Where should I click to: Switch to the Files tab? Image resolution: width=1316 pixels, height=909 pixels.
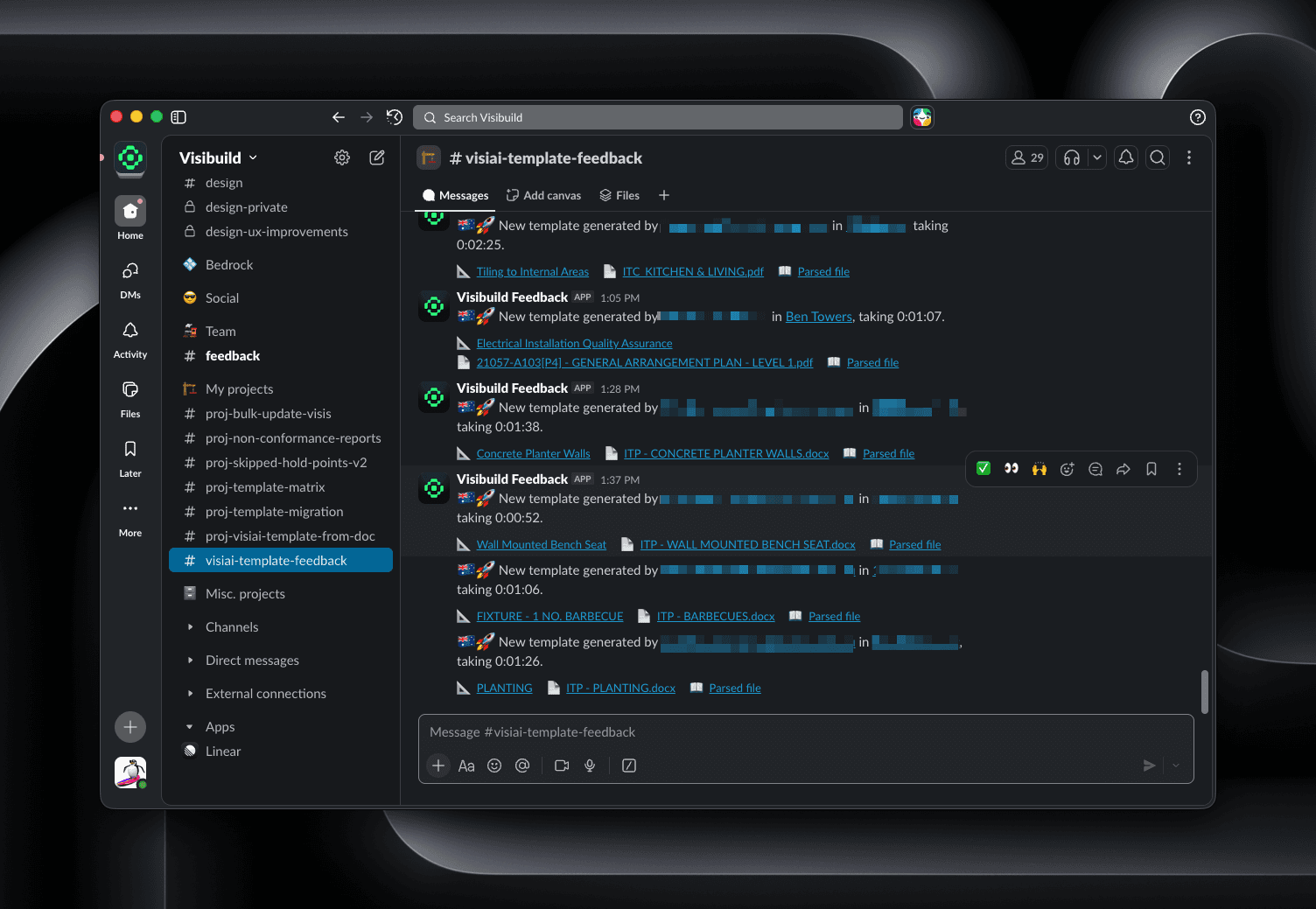[619, 194]
